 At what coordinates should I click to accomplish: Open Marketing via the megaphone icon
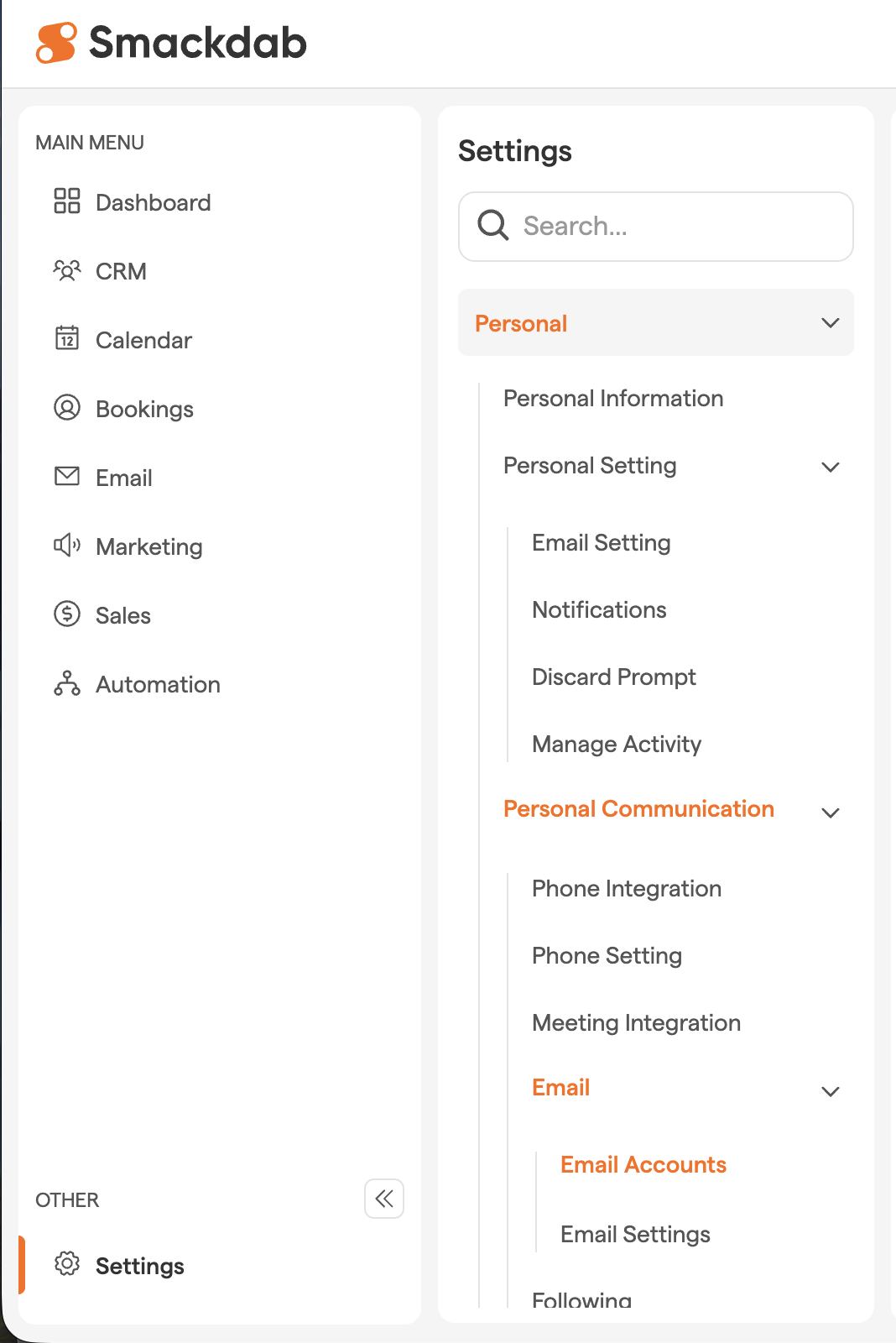pos(67,546)
